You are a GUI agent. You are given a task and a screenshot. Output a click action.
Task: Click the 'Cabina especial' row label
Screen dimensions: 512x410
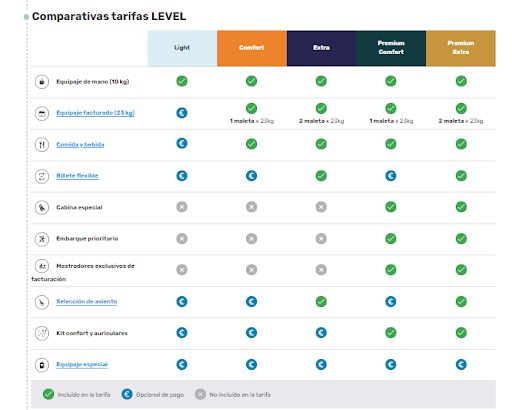(79, 207)
